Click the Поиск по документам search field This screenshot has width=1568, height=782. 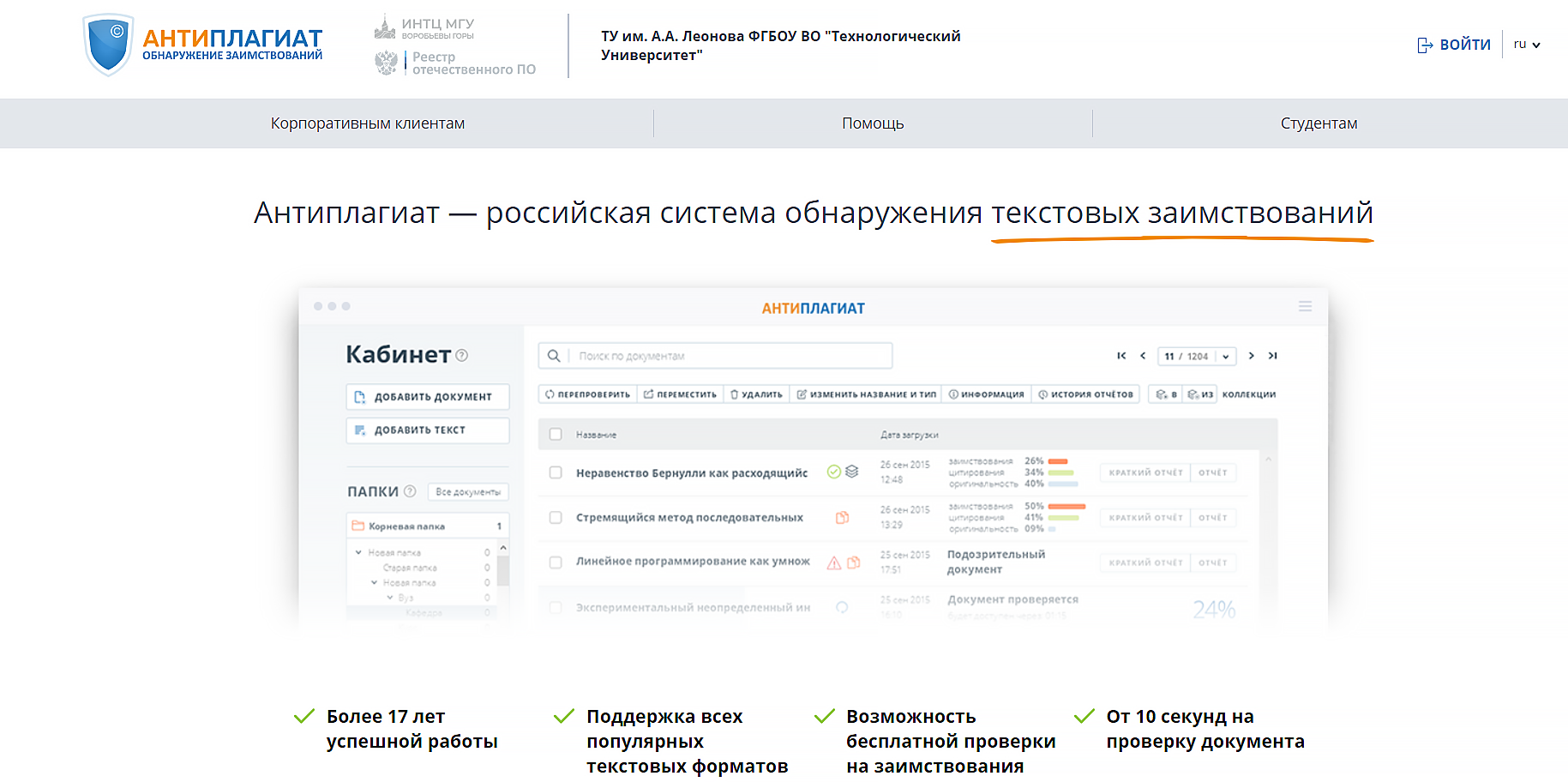coord(715,356)
